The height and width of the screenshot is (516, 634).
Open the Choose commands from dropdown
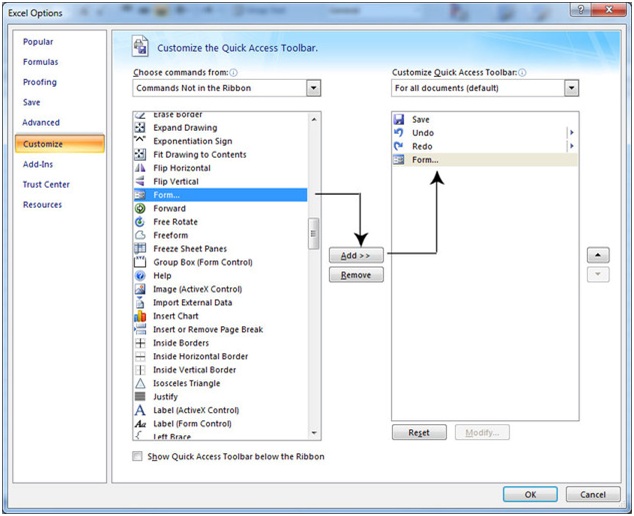coord(314,88)
